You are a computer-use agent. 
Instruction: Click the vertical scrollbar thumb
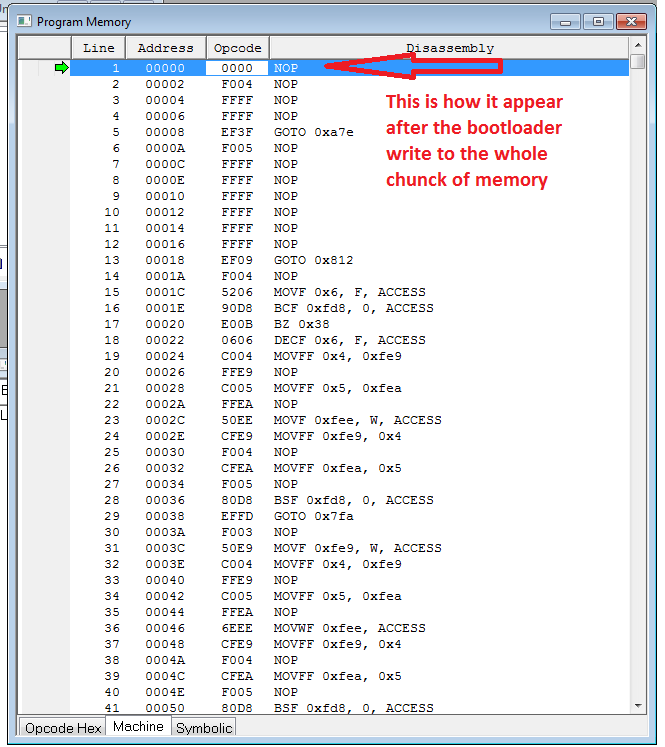[x=638, y=63]
